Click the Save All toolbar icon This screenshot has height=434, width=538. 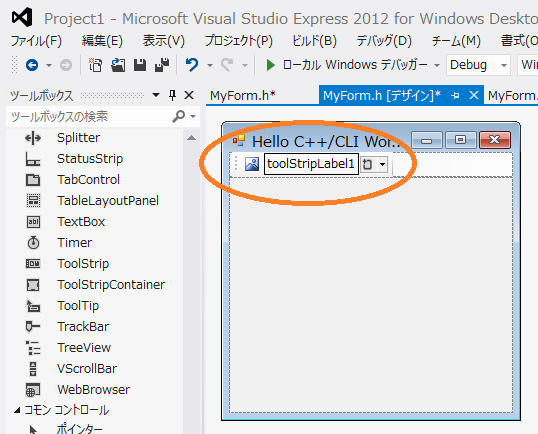[x=162, y=64]
